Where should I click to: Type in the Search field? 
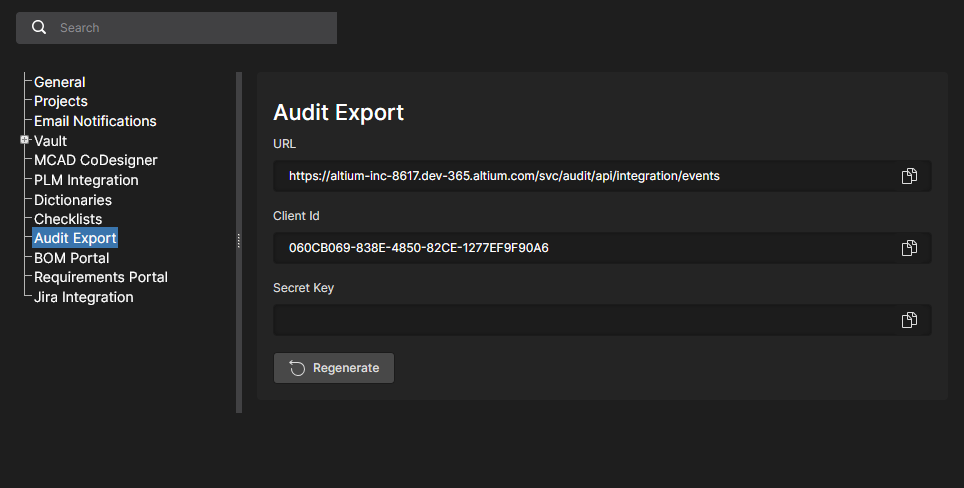click(190, 28)
